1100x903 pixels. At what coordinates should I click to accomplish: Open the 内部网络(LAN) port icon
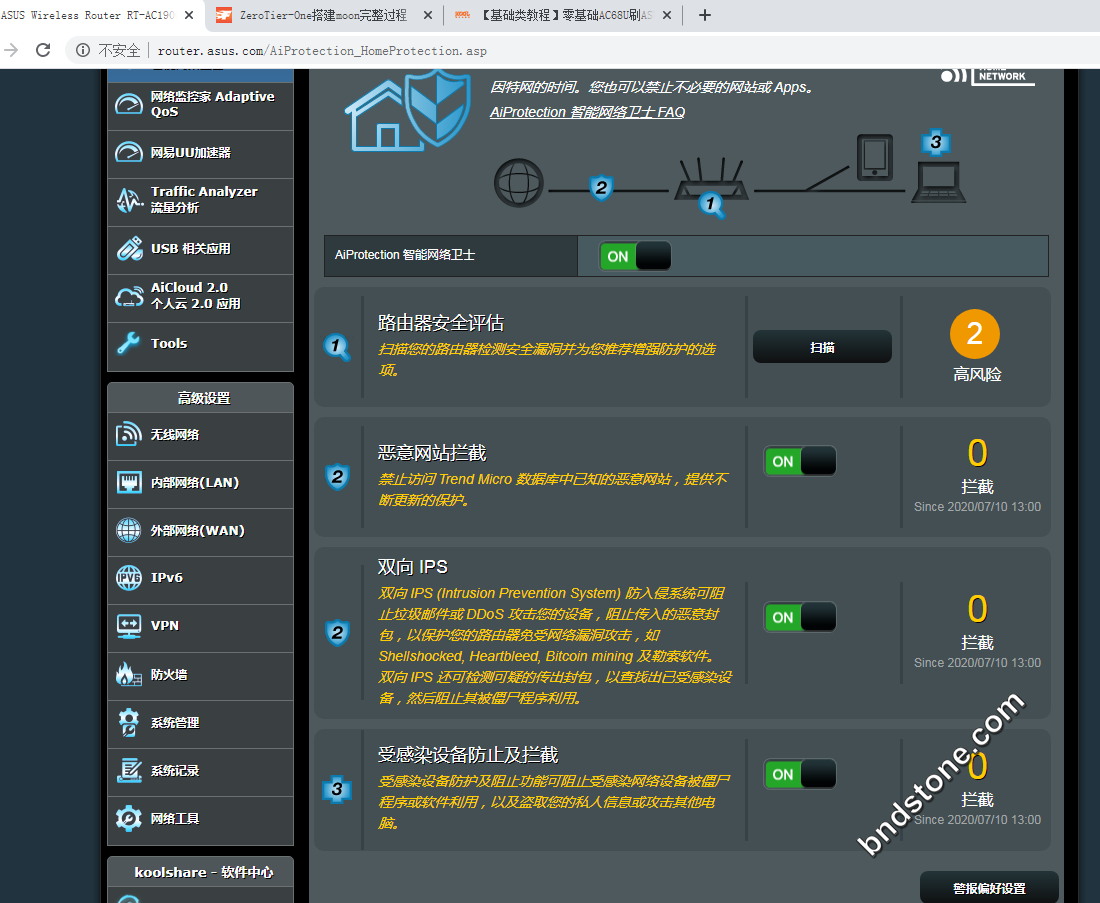[x=129, y=483]
